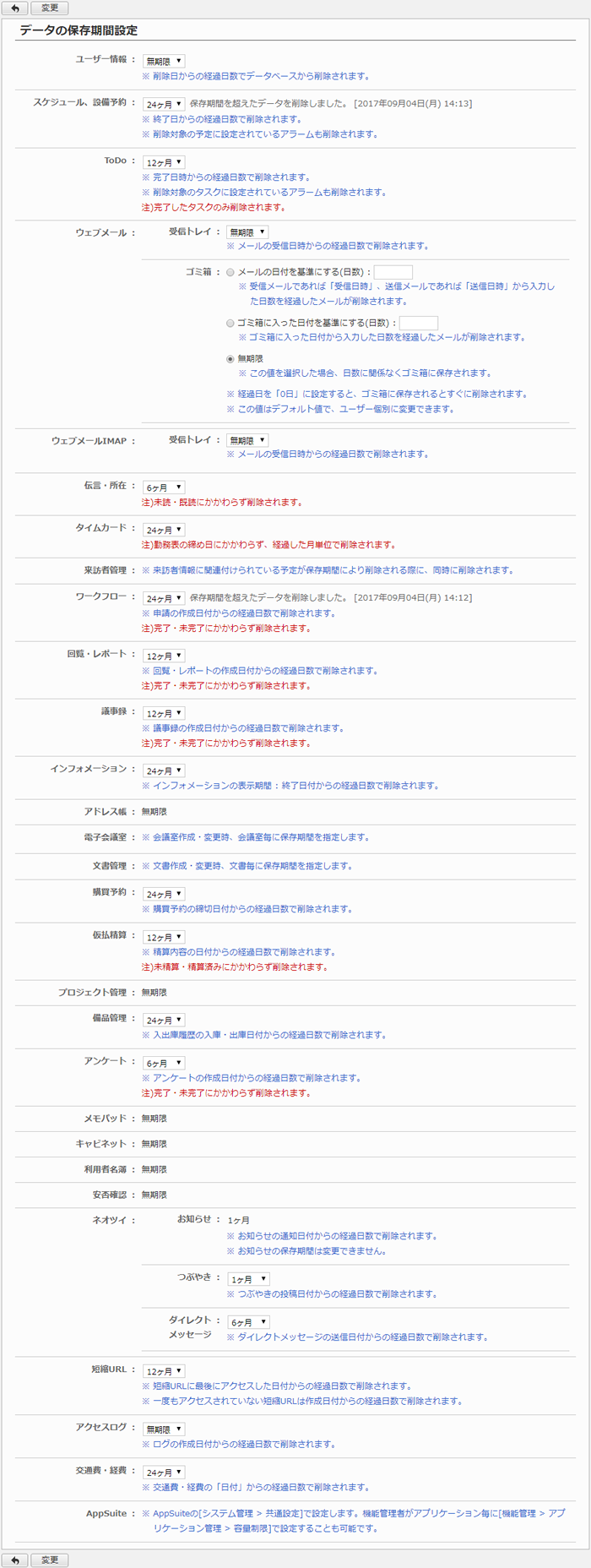
Task: Expand the ダイレクトメッセージ period dropdown
Action: [248, 1322]
